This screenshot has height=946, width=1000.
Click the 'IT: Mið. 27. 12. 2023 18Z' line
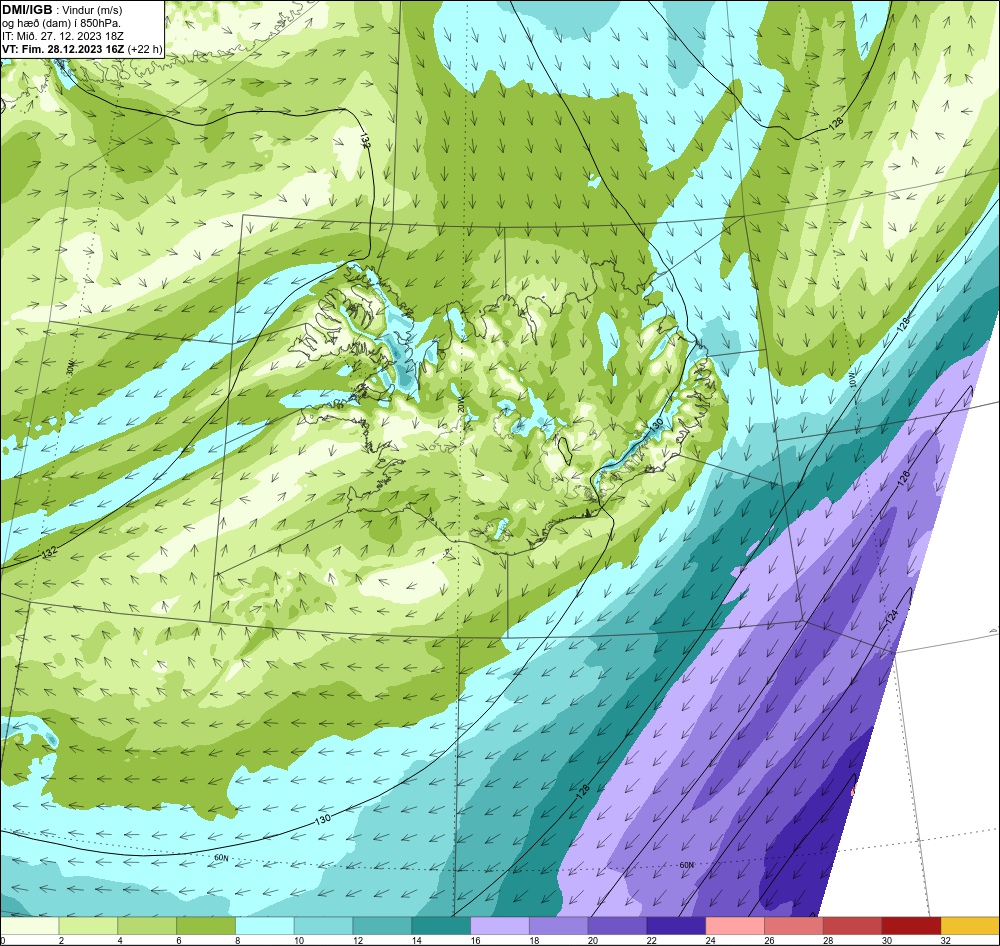point(62,36)
